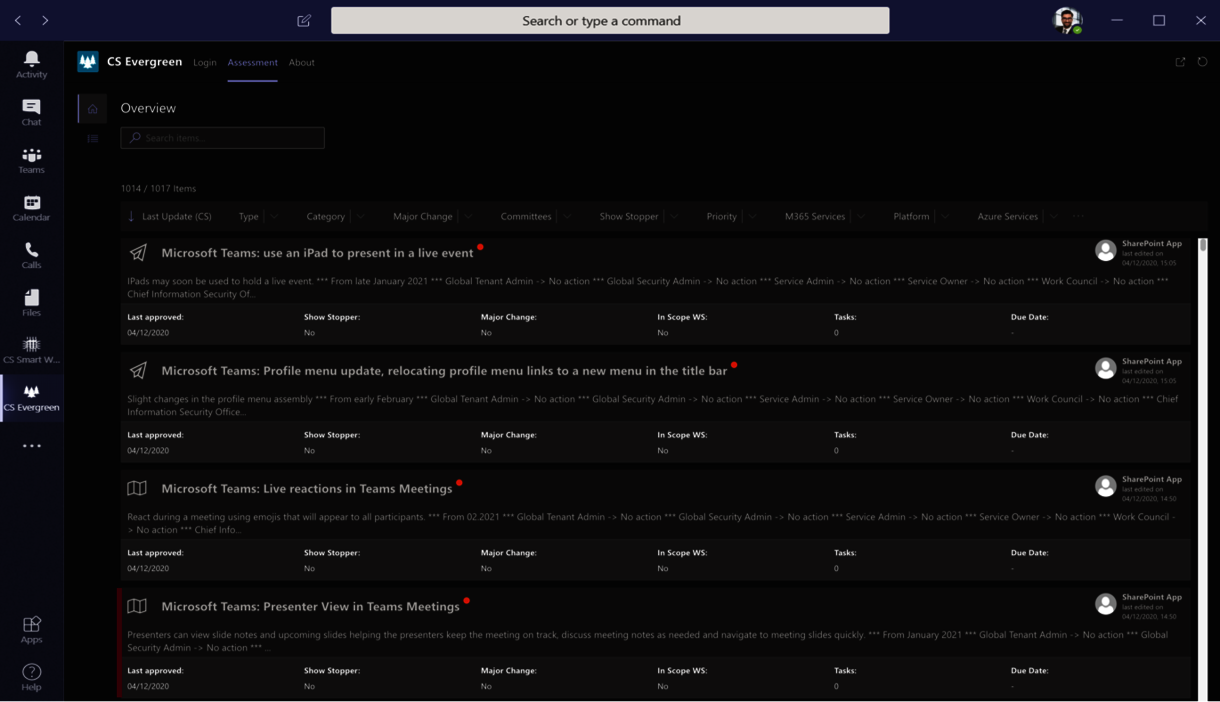Open more apps ellipsis in sidebar
This screenshot has width=1220, height=702.
(x=31, y=446)
